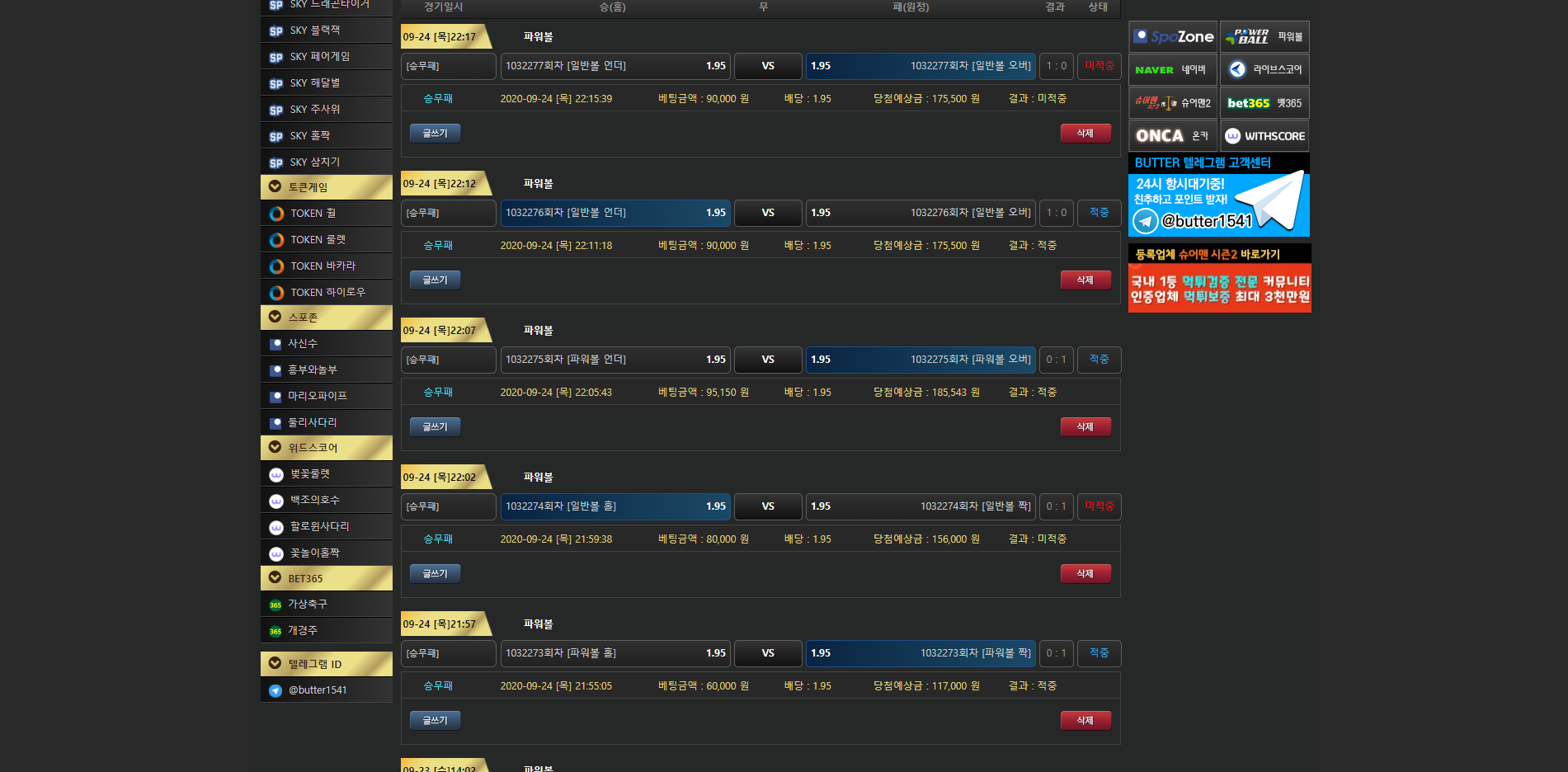The height and width of the screenshot is (772, 1568).
Task: Click the SpoZone logo banner
Action: click(x=1172, y=37)
